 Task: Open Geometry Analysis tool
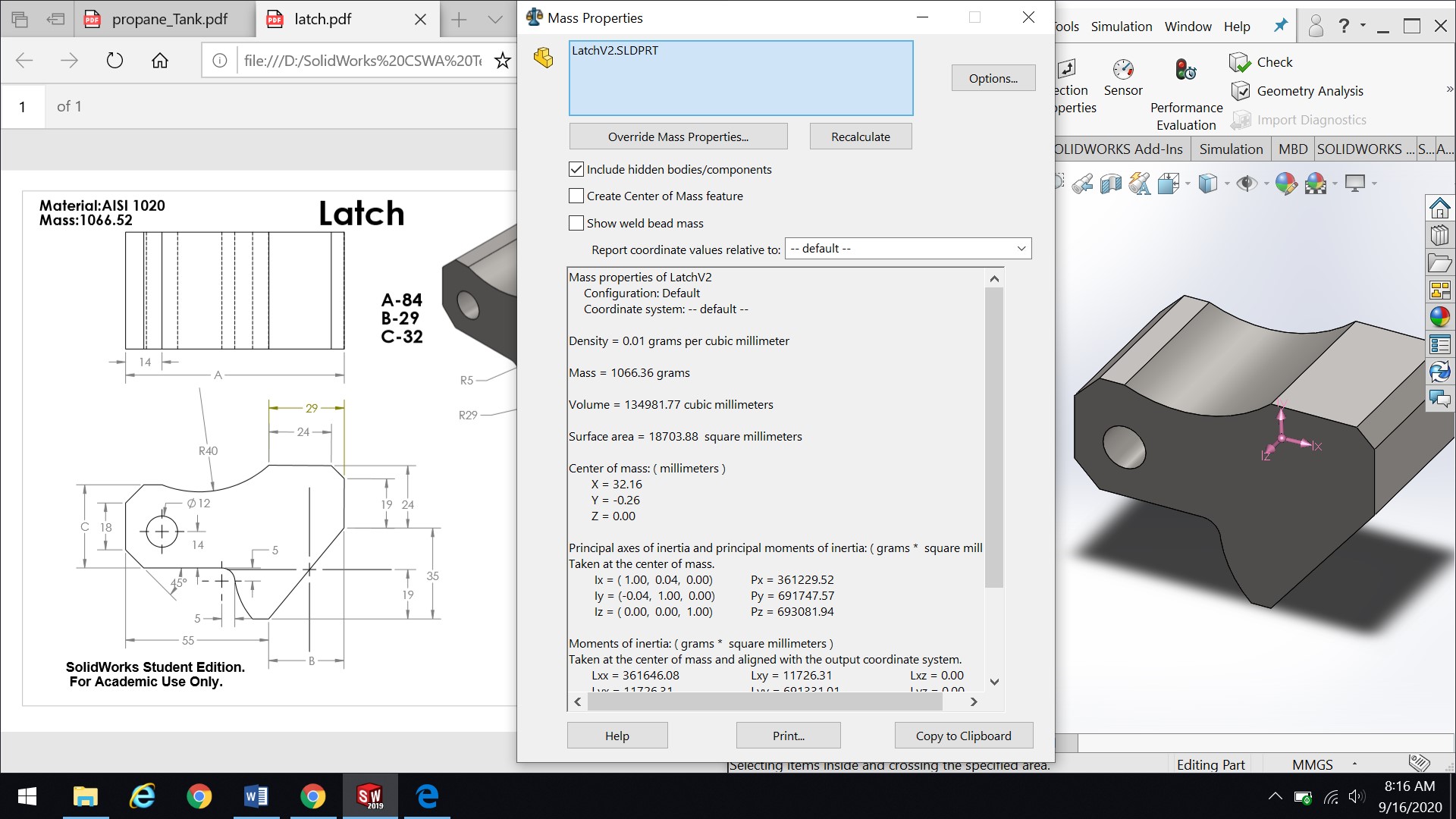[1297, 91]
